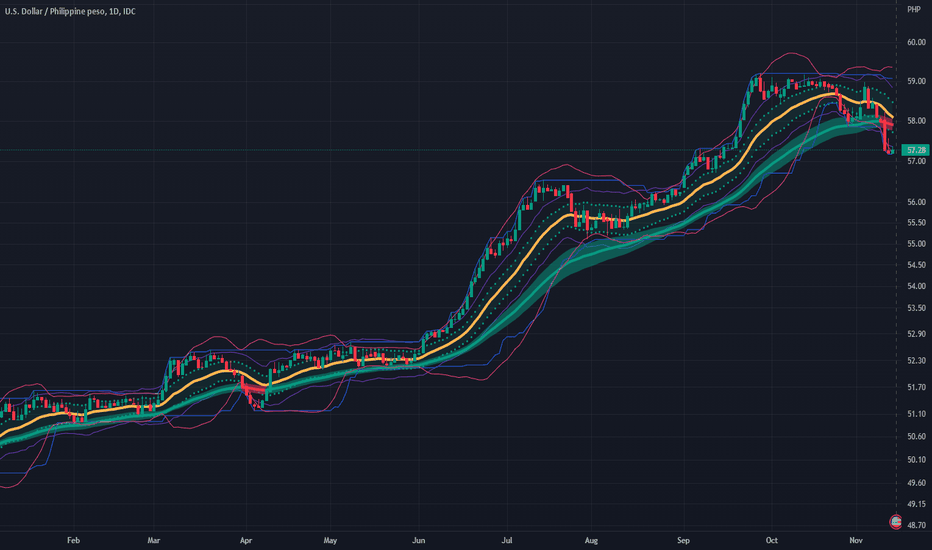Click the 56.00 price axis label
Screen dimensions: 932x550
click(916, 202)
